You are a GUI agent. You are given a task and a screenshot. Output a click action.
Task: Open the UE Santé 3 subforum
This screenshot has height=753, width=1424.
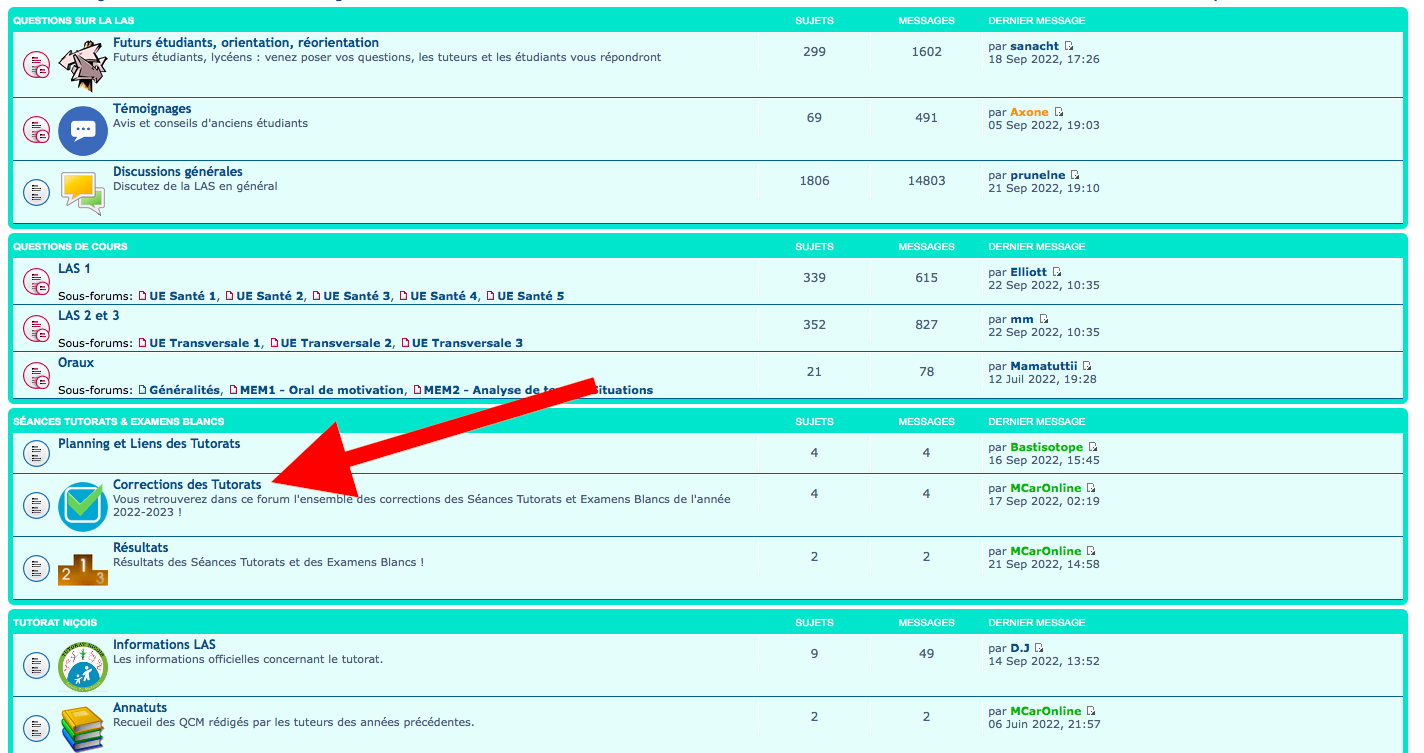pos(356,296)
